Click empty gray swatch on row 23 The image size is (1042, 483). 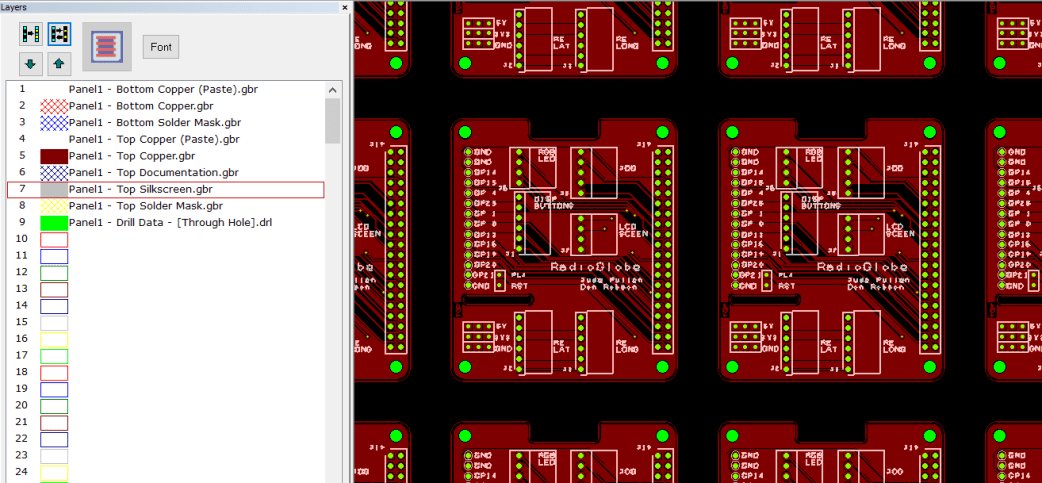pyautogui.click(x=54, y=456)
